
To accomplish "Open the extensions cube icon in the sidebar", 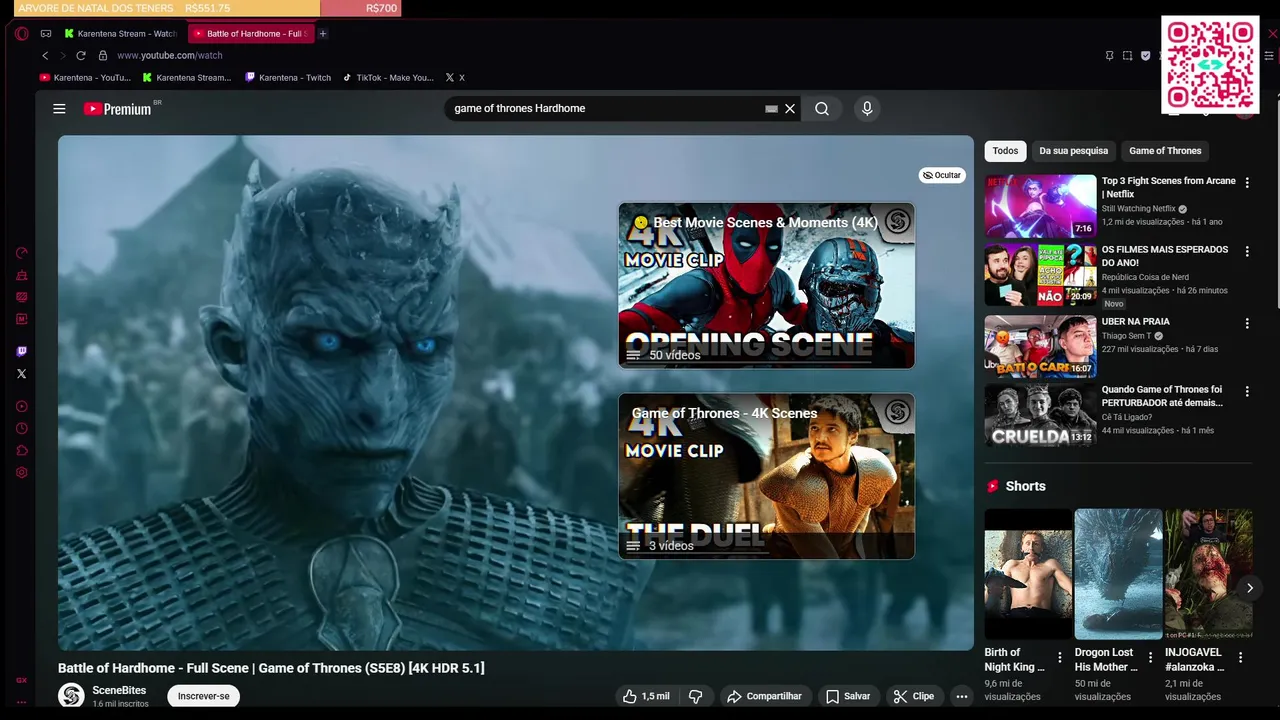I will point(22,450).
